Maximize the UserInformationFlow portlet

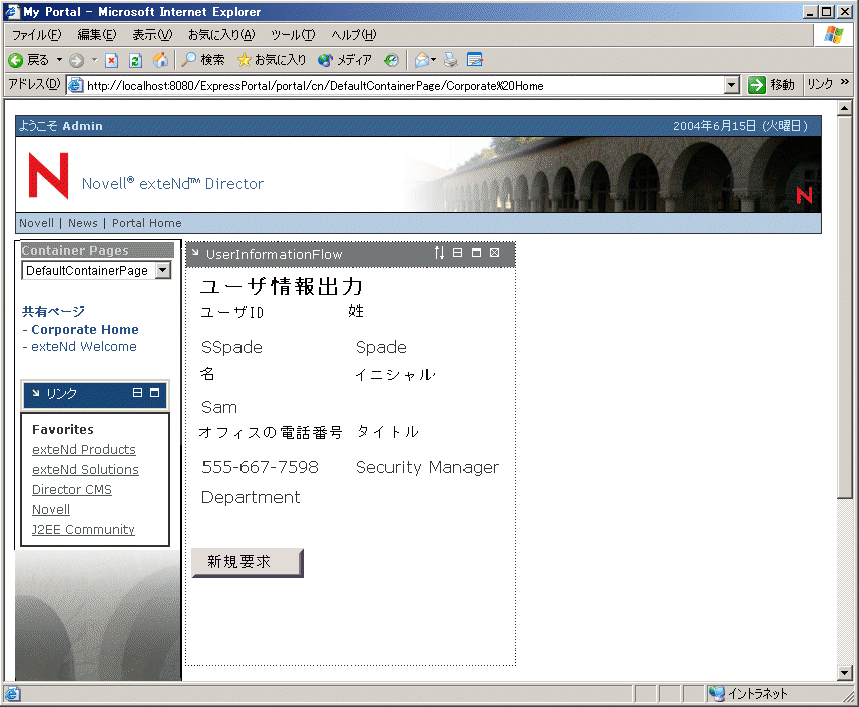475,254
